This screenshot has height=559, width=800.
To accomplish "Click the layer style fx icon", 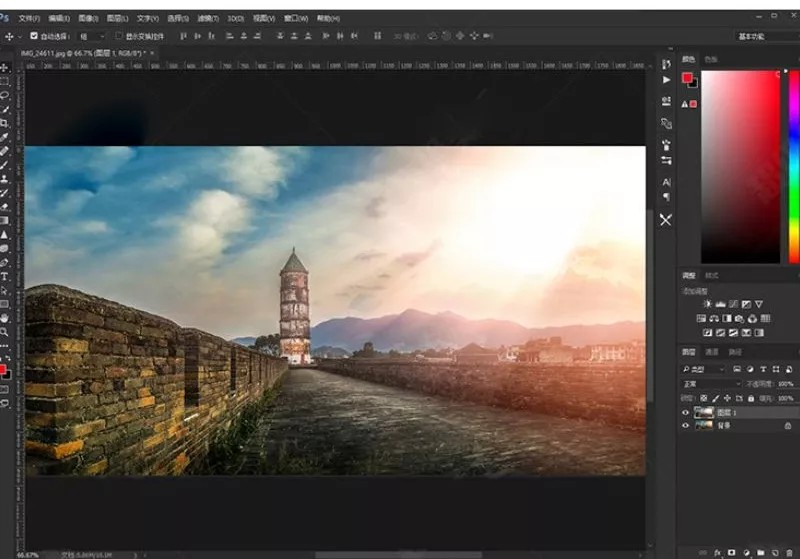I will pos(717,551).
